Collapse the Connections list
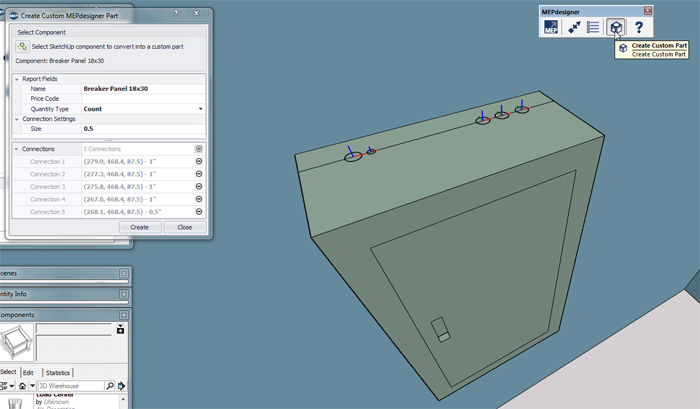Image resolution: width=700 pixels, height=409 pixels. 16,148
